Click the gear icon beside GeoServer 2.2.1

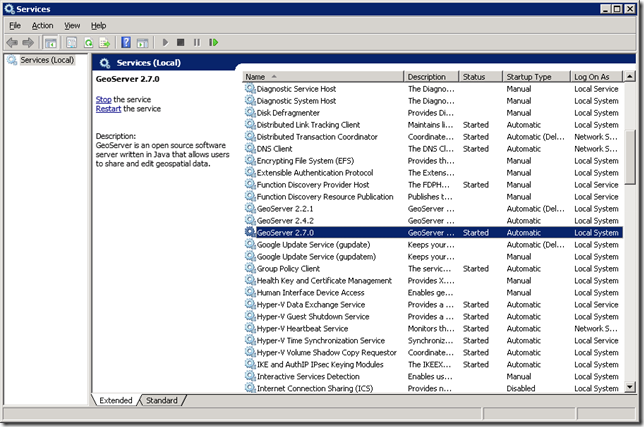pos(250,208)
